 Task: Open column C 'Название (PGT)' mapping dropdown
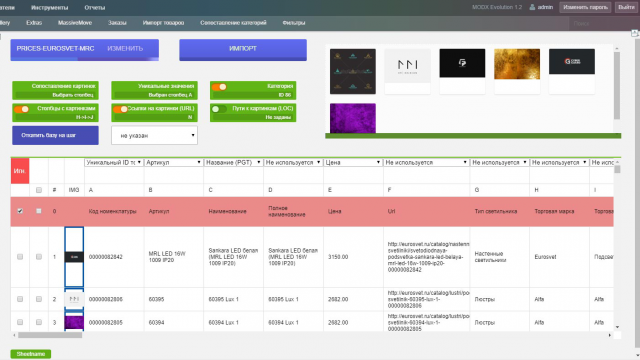(x=233, y=162)
